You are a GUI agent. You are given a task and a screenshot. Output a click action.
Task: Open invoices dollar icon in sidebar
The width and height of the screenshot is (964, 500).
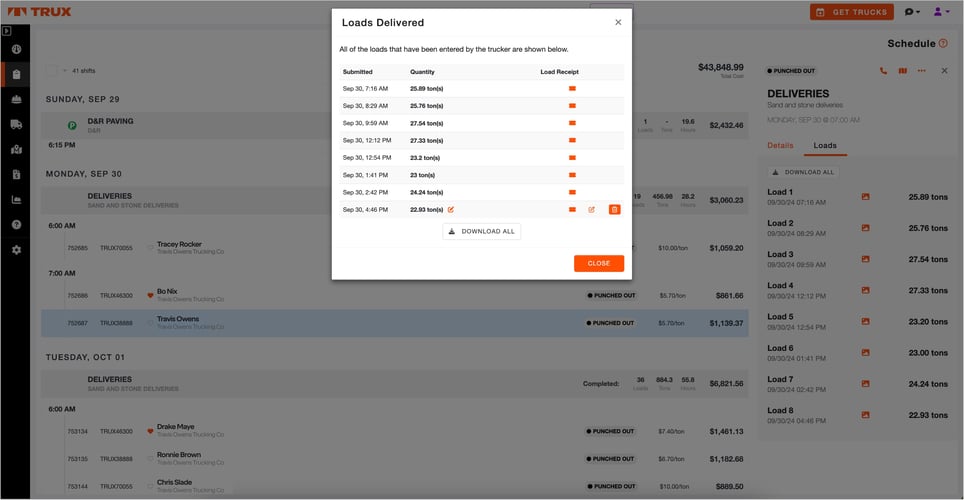[17, 175]
